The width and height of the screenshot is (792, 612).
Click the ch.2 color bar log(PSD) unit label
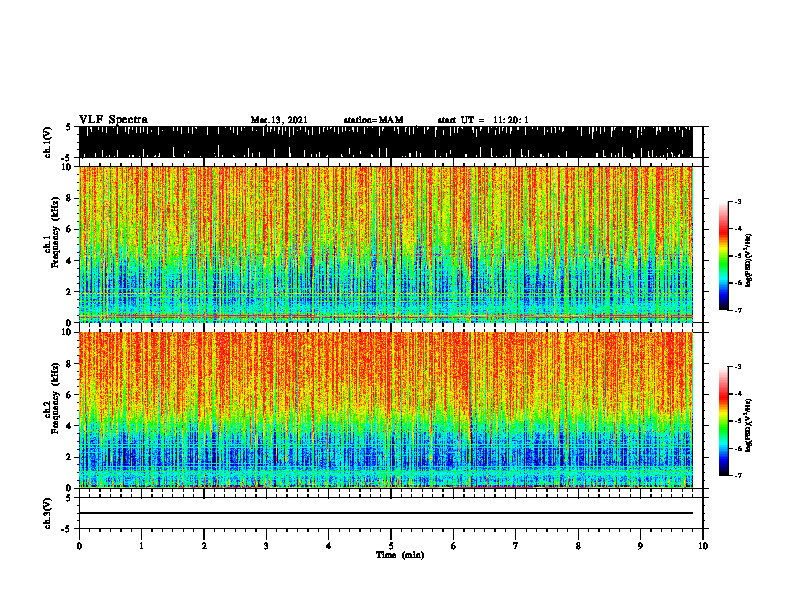click(x=749, y=425)
